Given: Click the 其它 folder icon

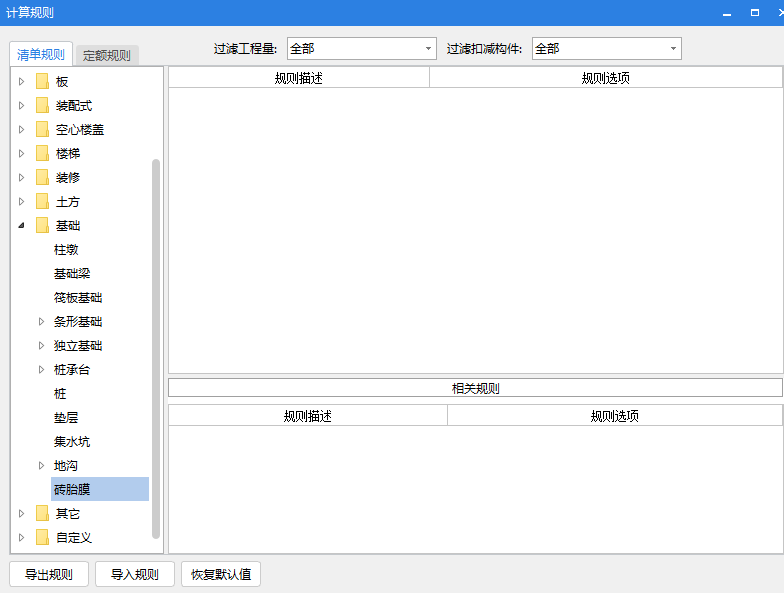Looking at the screenshot, I should [42, 514].
